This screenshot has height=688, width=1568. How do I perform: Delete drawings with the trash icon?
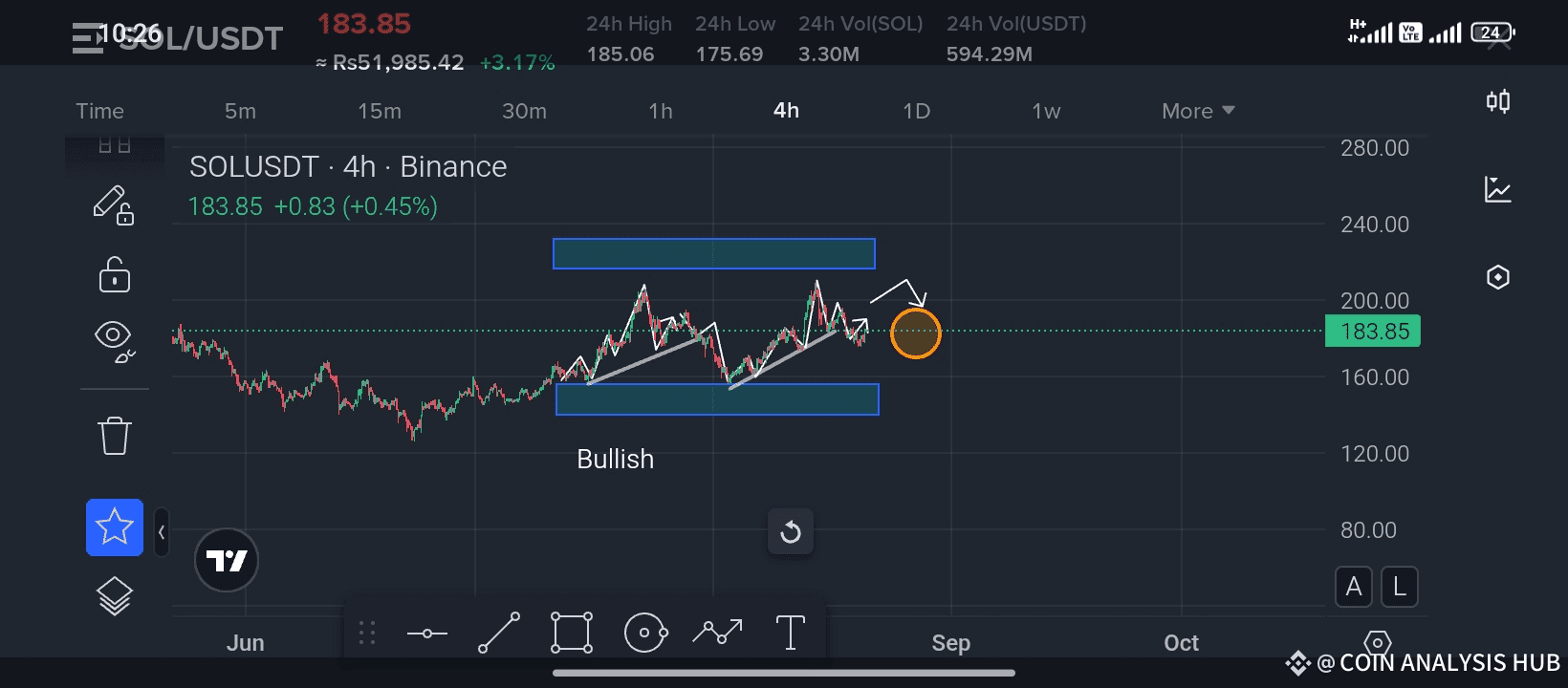click(115, 436)
